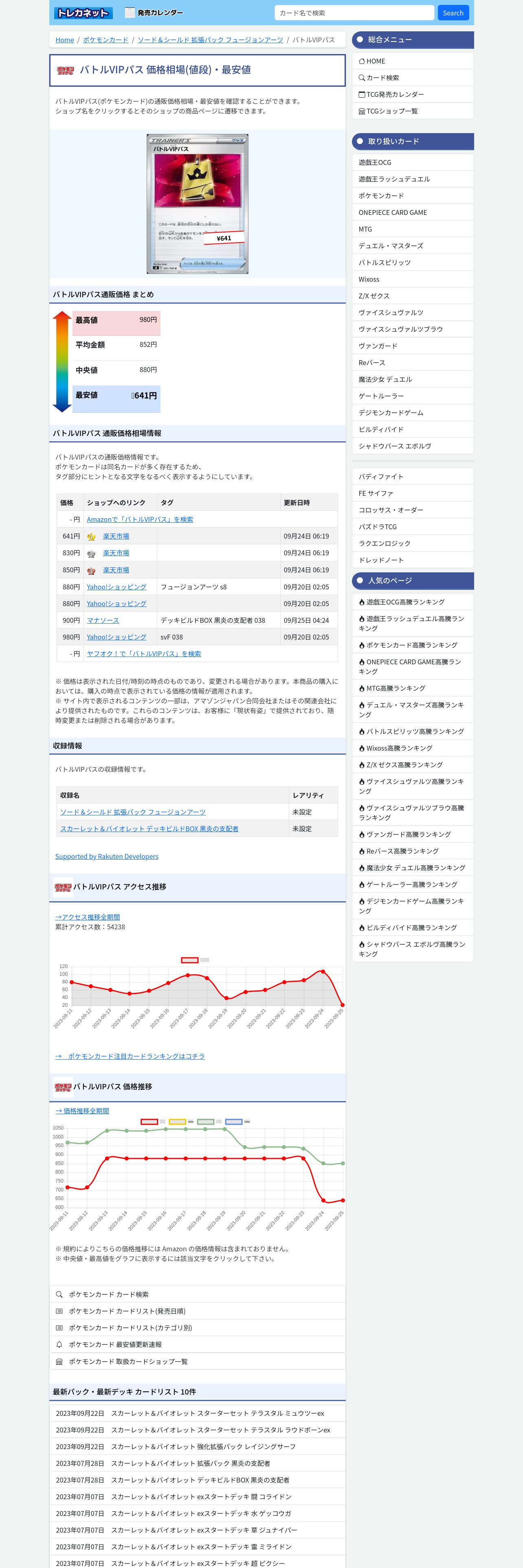Select デュエル・マスターズ card category

(x=413, y=246)
